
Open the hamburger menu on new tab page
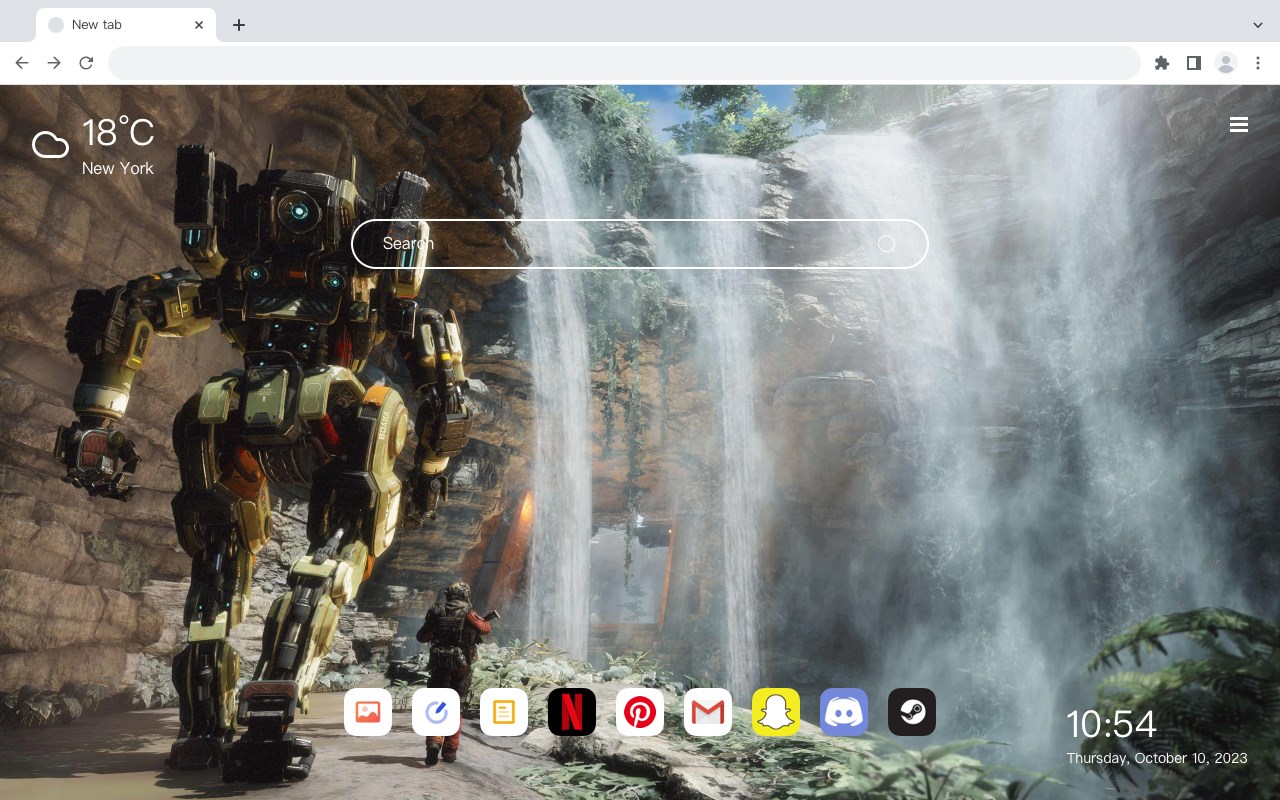pyautogui.click(x=1239, y=125)
